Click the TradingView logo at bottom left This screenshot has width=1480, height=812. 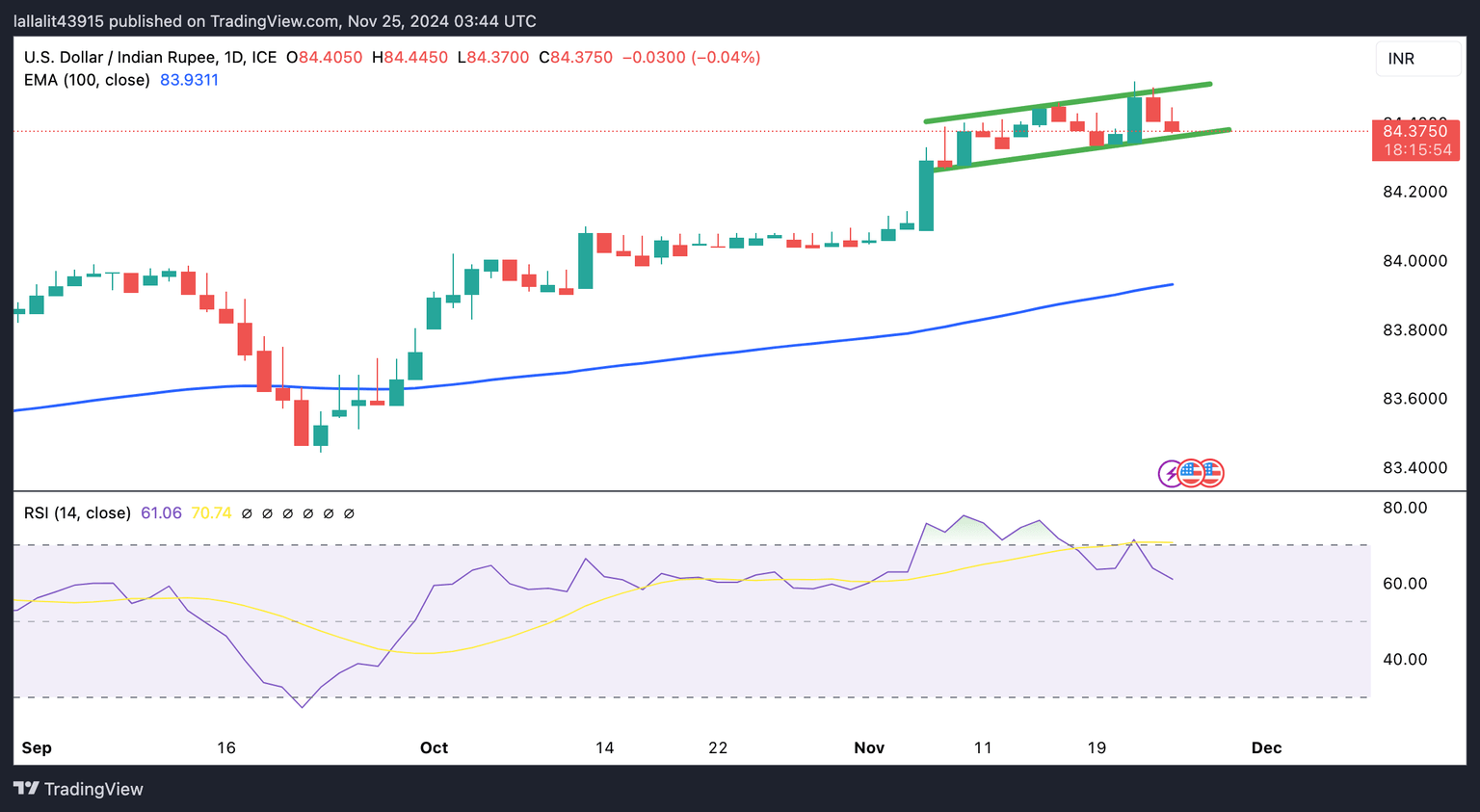tap(26, 789)
